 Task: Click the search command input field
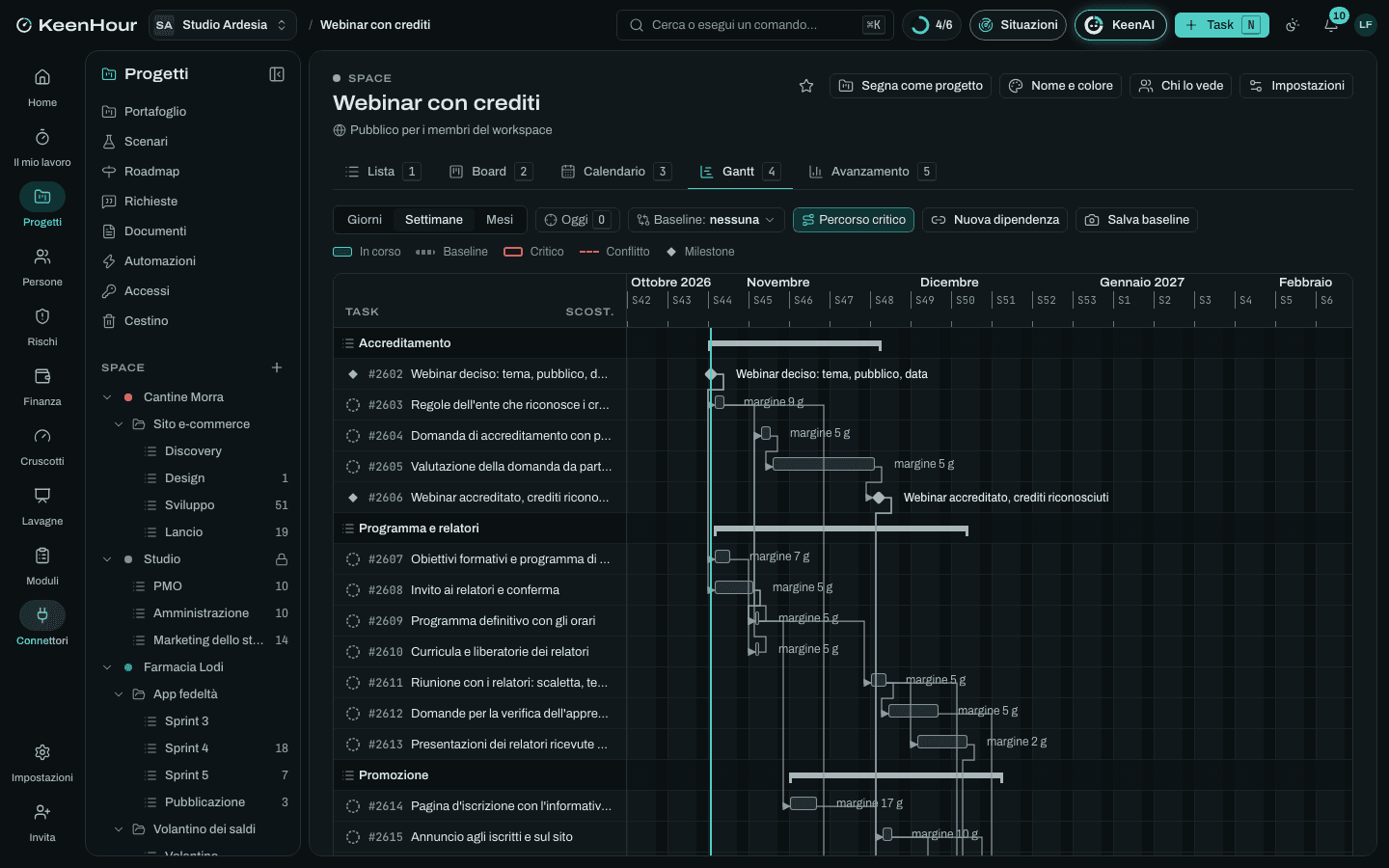pos(755,25)
